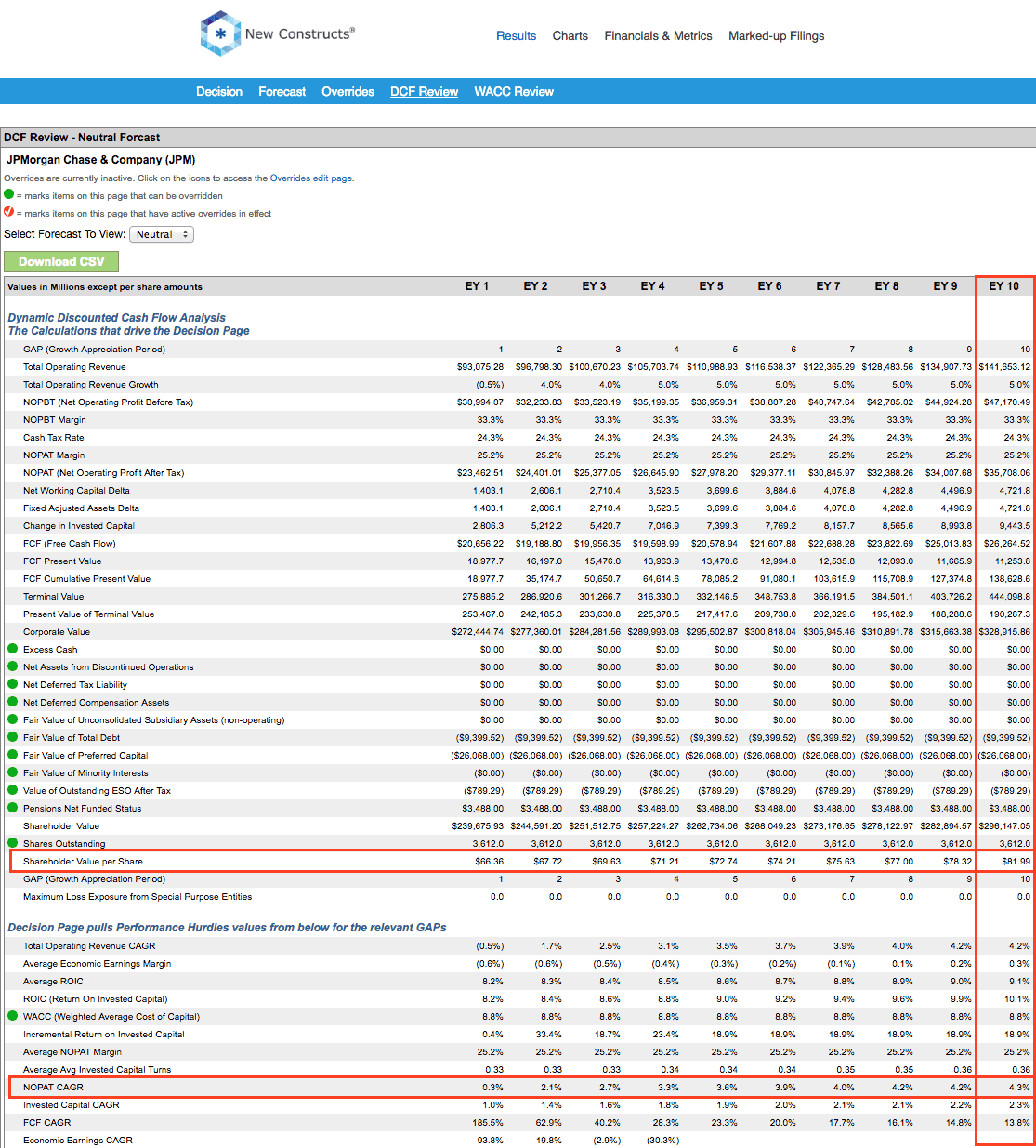Click the green override icon beside Excess Cash
This screenshot has height=1148, width=1036.
11,649
